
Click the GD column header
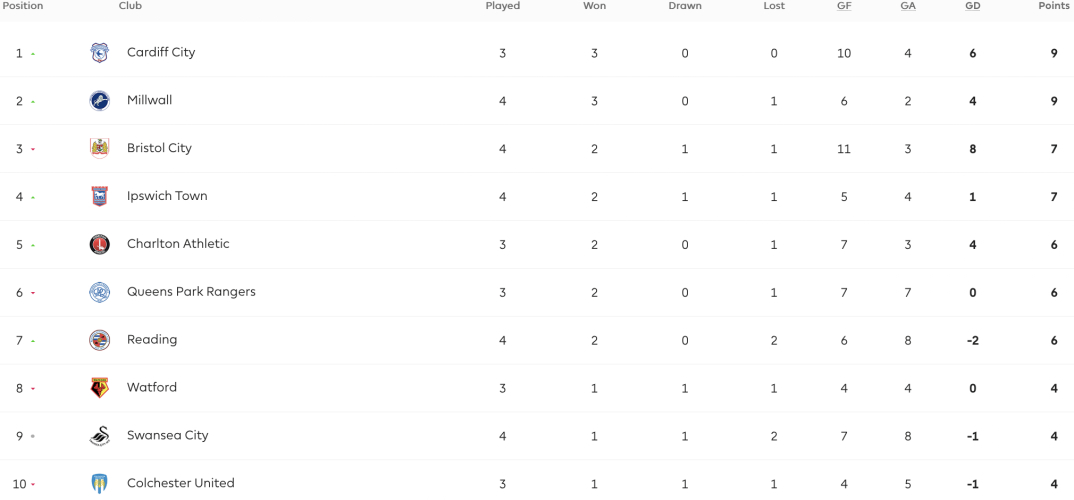(973, 6)
